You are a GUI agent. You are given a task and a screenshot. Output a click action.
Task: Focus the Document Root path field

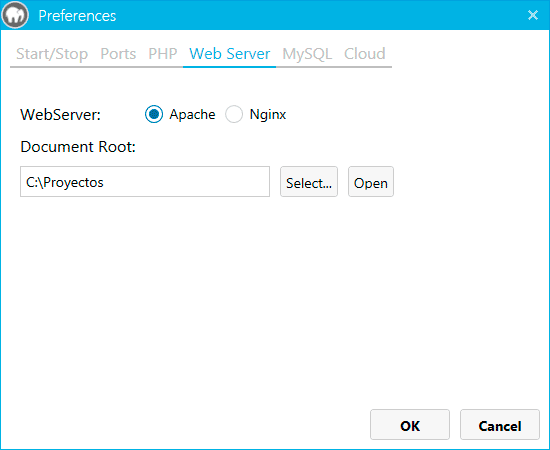[145, 182]
